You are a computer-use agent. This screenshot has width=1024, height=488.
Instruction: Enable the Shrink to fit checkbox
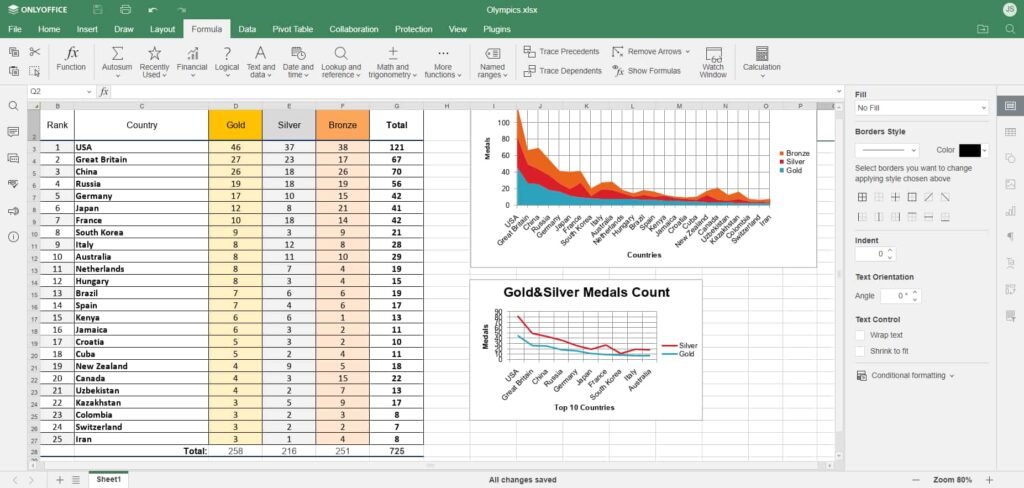tap(860, 351)
